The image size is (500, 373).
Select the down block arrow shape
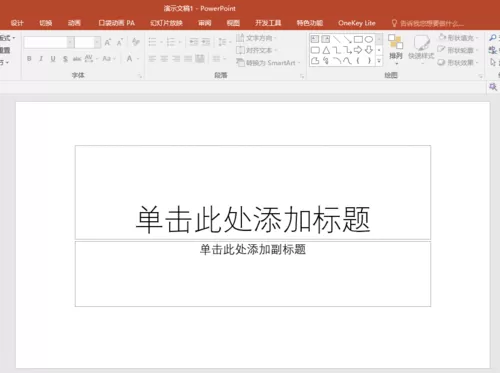[369, 50]
